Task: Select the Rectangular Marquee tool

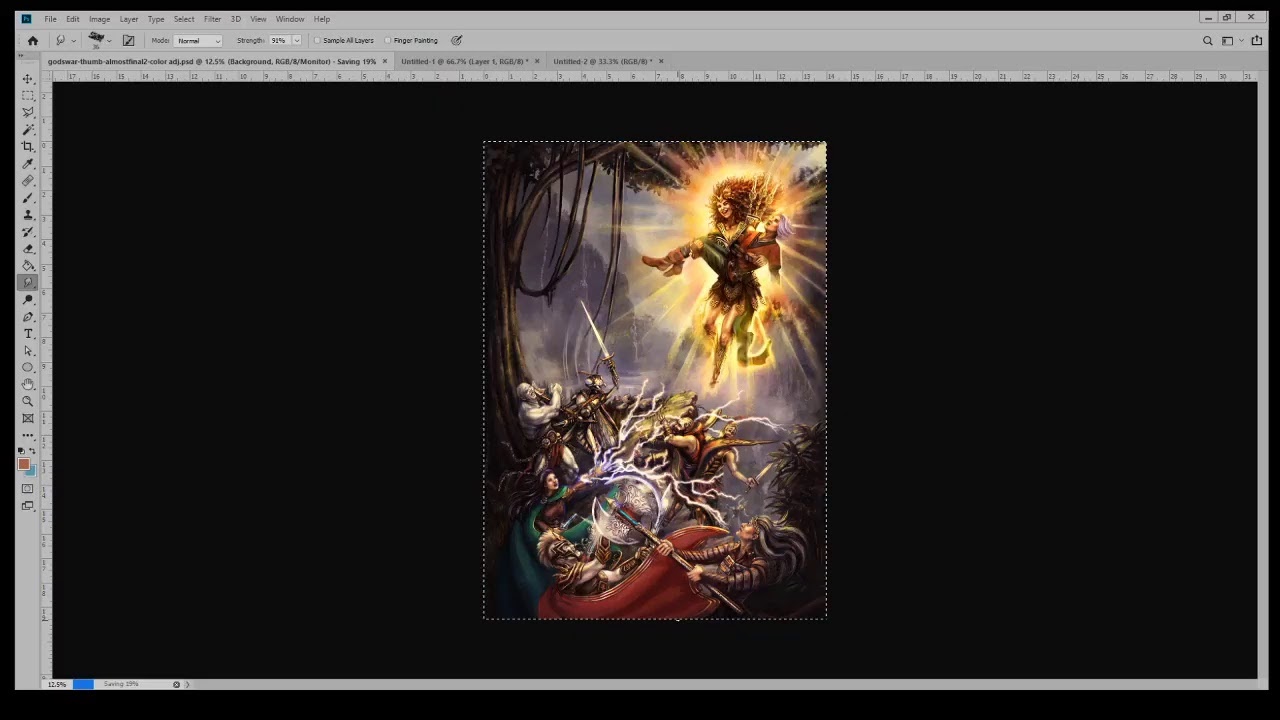Action: coord(28,95)
